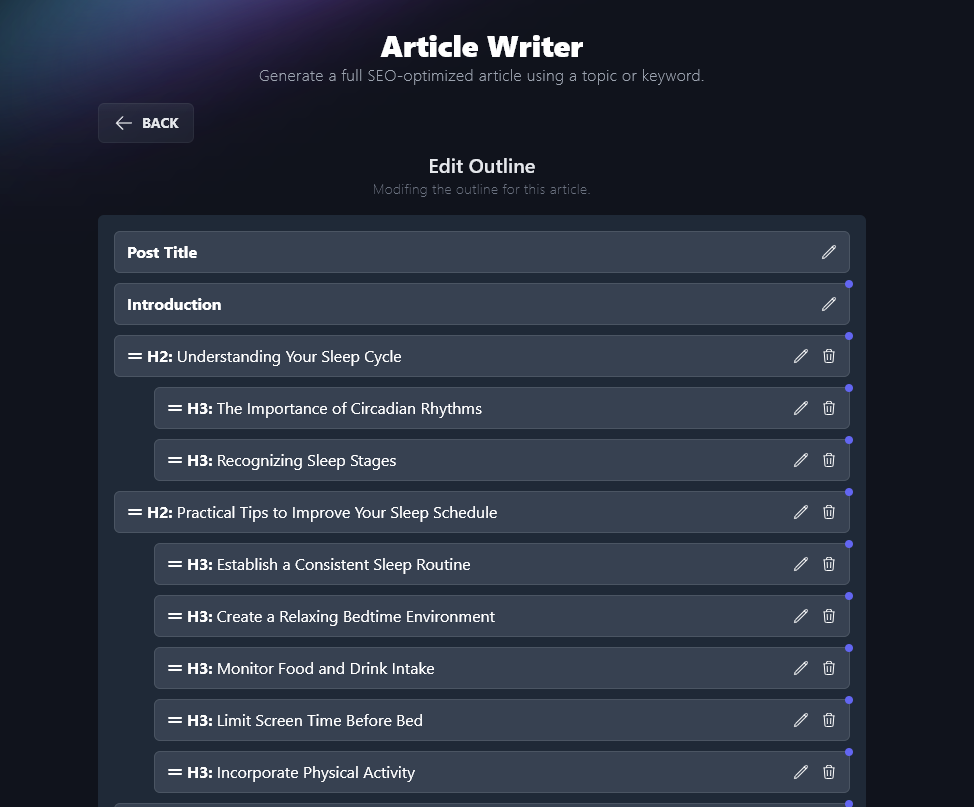This screenshot has width=974, height=807.
Task: Edit the Introduction section
Action: click(829, 304)
